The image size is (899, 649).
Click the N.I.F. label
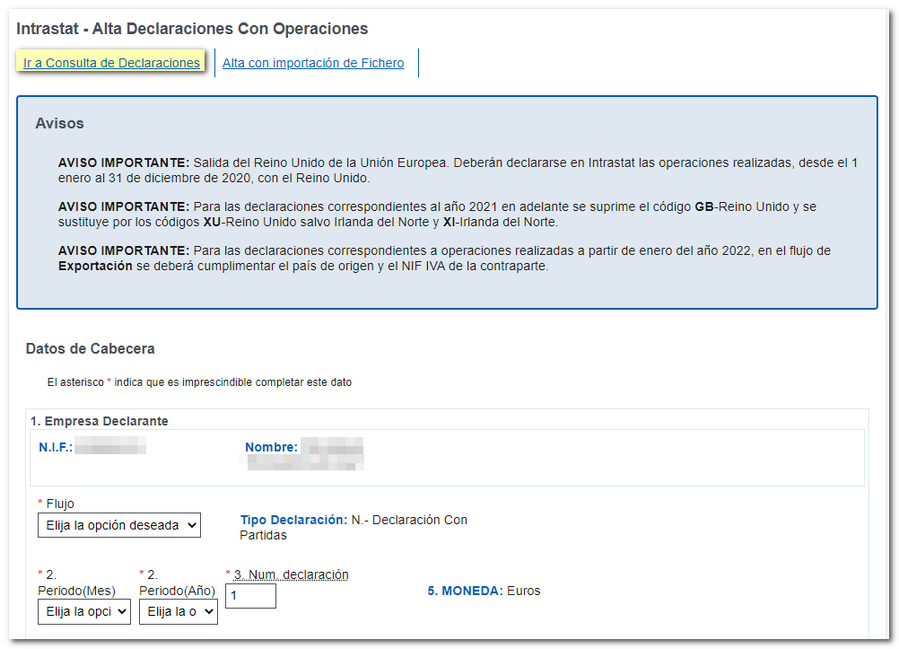56,447
